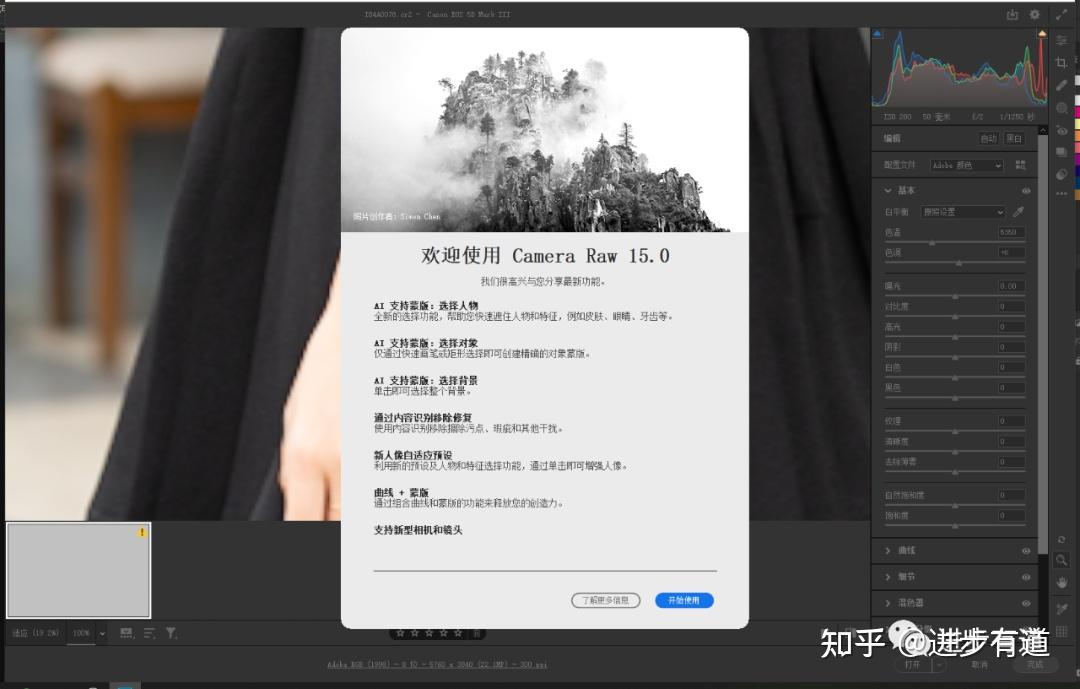The width and height of the screenshot is (1080, 689).
Task: Select the Hand tool icon
Action: [1061, 583]
